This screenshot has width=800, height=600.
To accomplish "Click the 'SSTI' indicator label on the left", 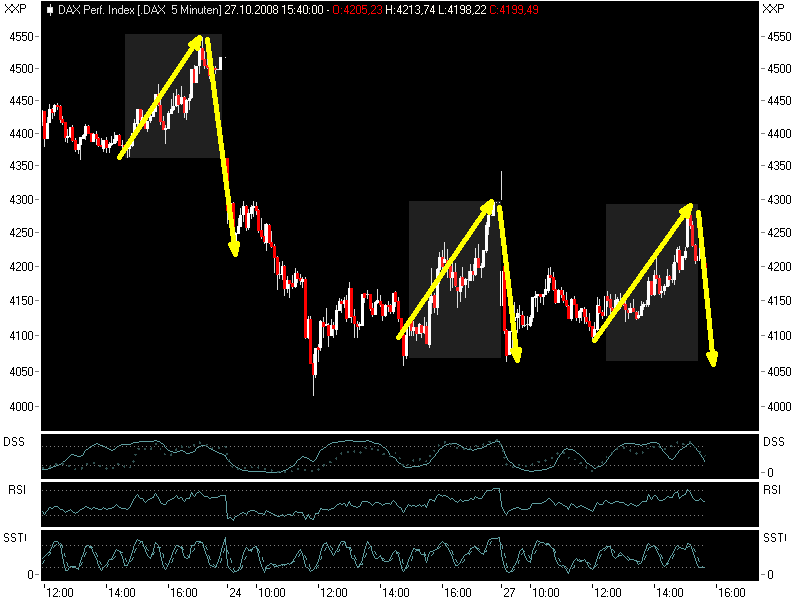I will click(15, 538).
